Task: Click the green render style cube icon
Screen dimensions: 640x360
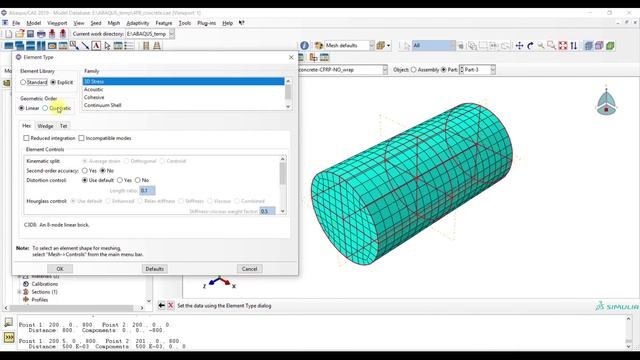Action: point(610,46)
